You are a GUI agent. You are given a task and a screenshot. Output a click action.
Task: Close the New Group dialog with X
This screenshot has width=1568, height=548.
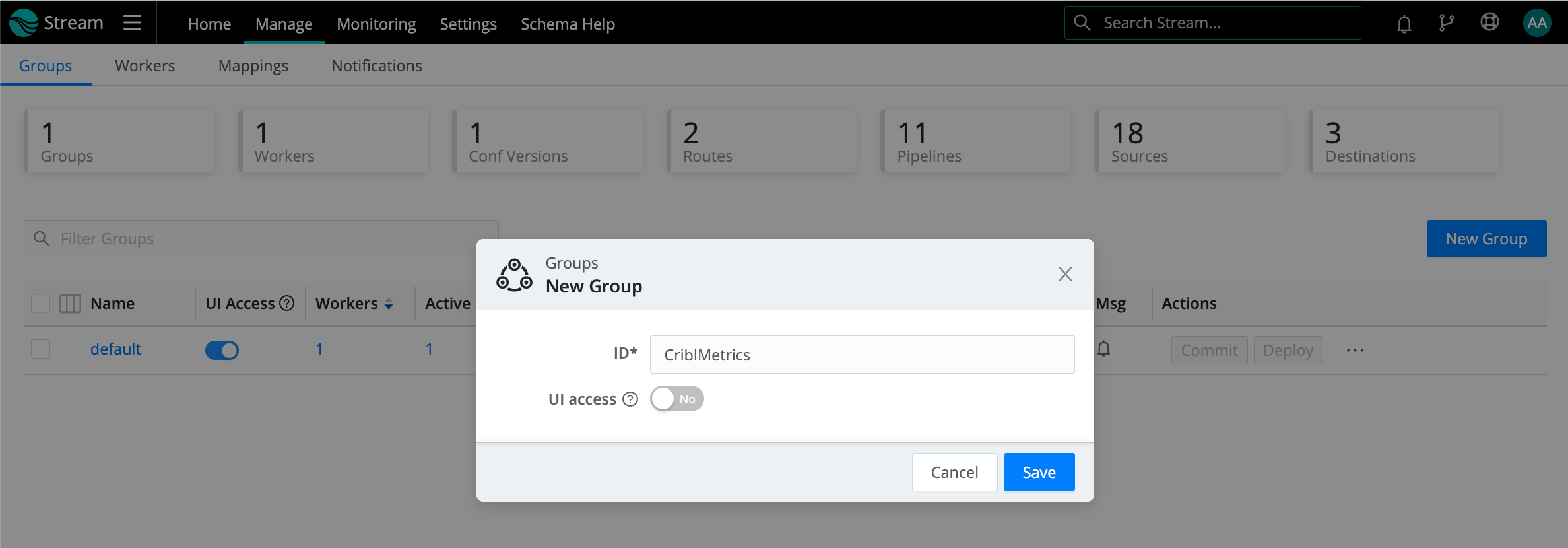click(1065, 274)
